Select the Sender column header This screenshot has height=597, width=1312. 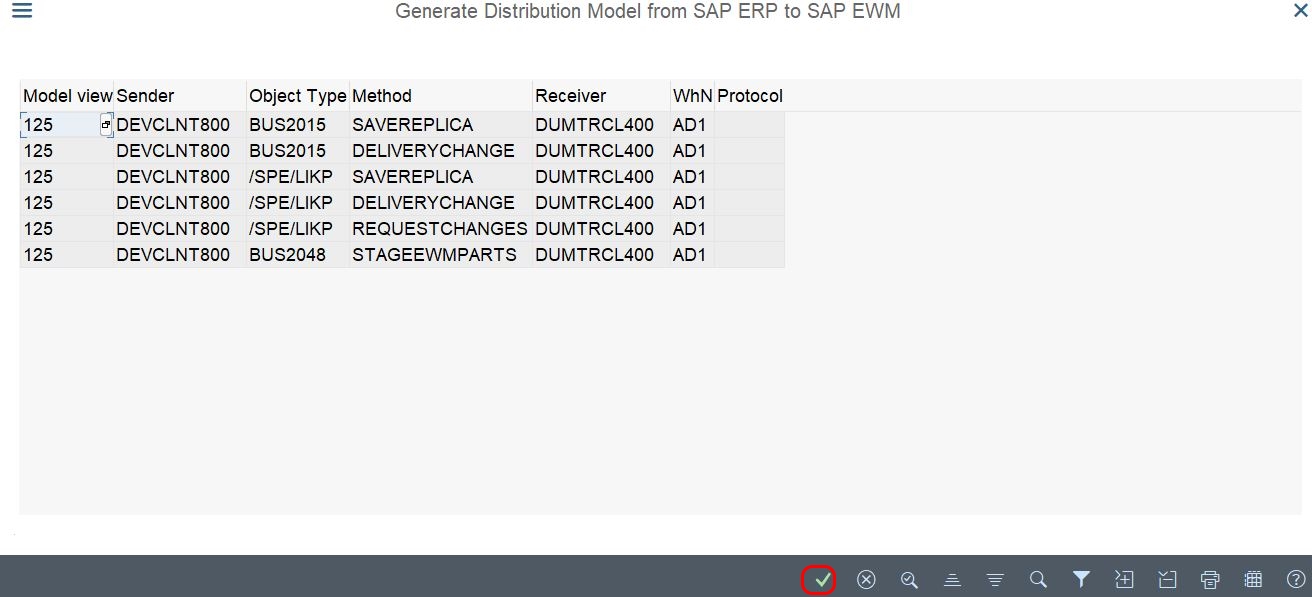pos(180,96)
